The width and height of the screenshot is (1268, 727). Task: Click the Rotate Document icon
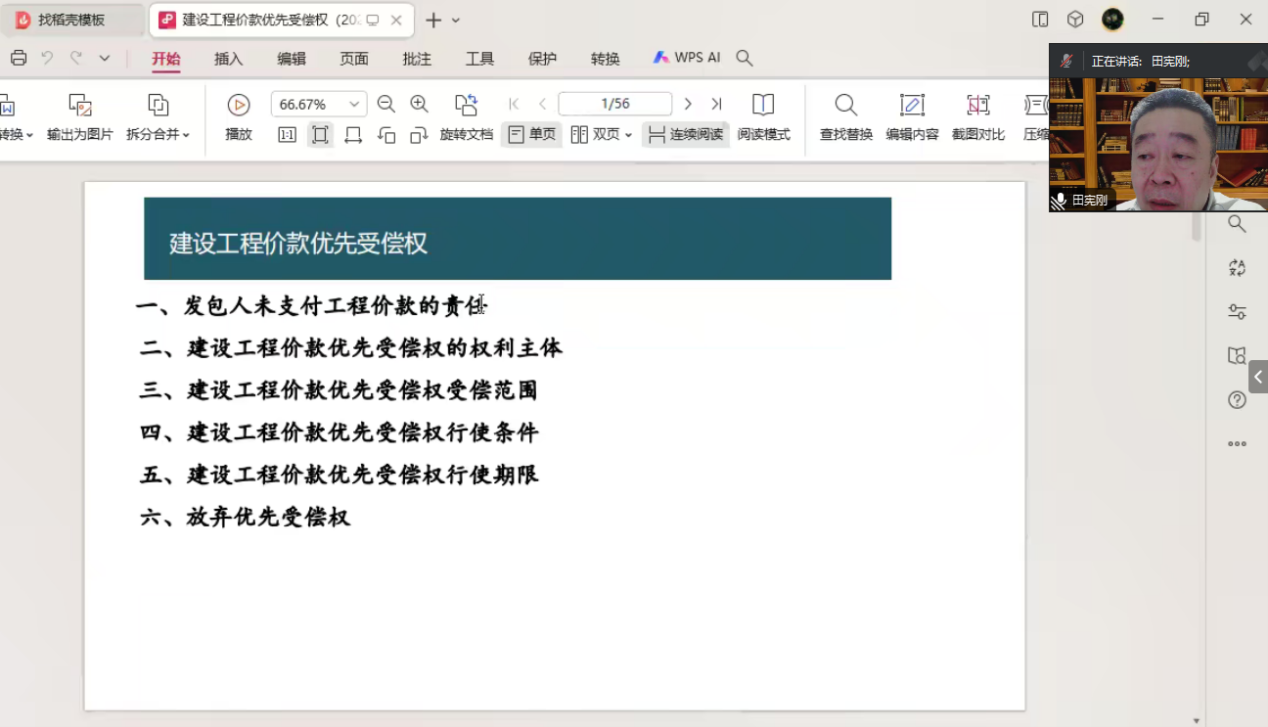[x=466, y=105]
